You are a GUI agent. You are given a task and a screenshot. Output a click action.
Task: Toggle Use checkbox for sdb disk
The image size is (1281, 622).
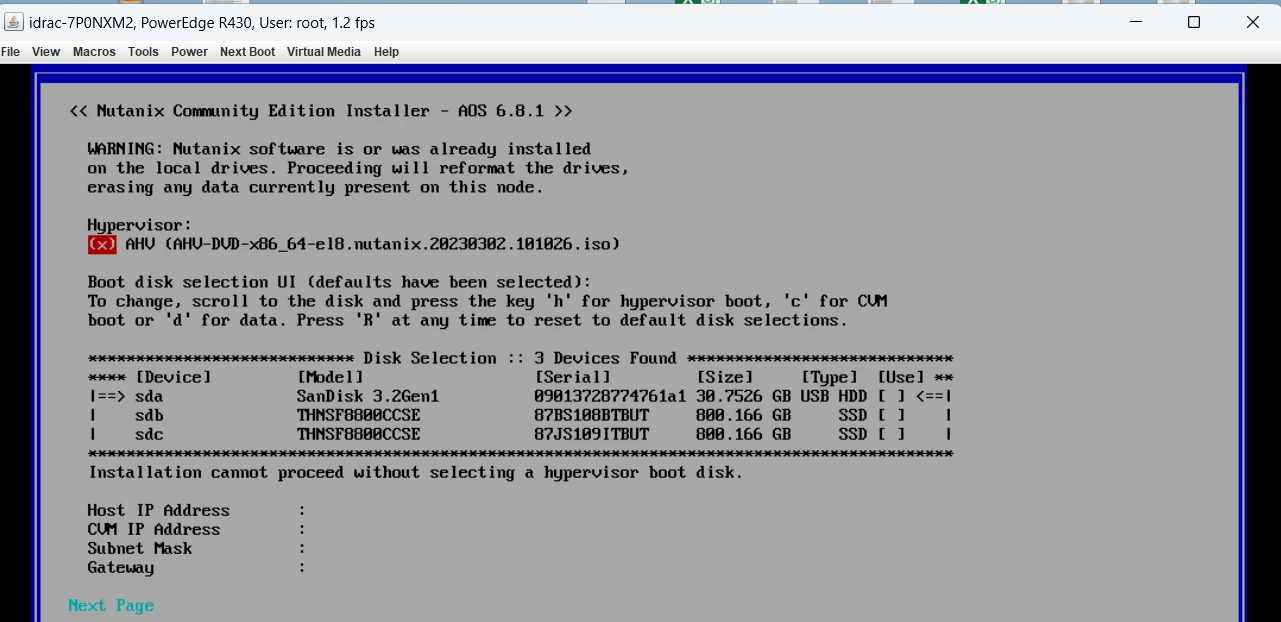[892, 416]
